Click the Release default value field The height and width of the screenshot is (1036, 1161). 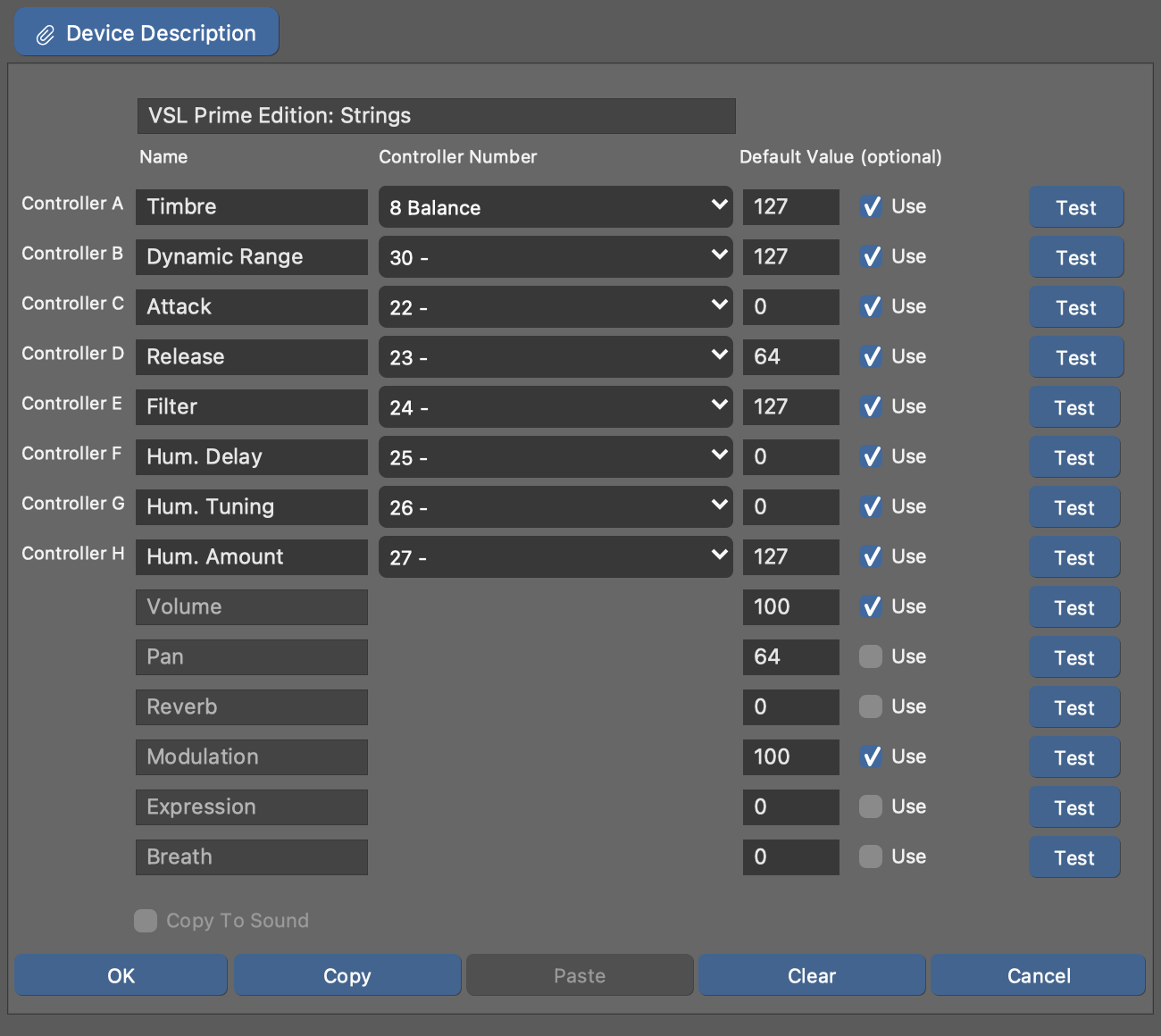(790, 357)
